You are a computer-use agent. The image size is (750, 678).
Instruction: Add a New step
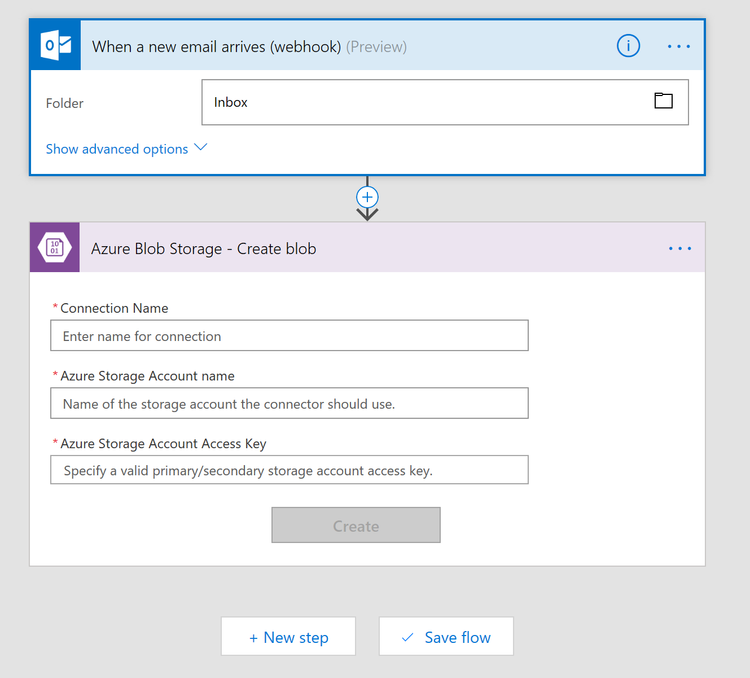[288, 636]
